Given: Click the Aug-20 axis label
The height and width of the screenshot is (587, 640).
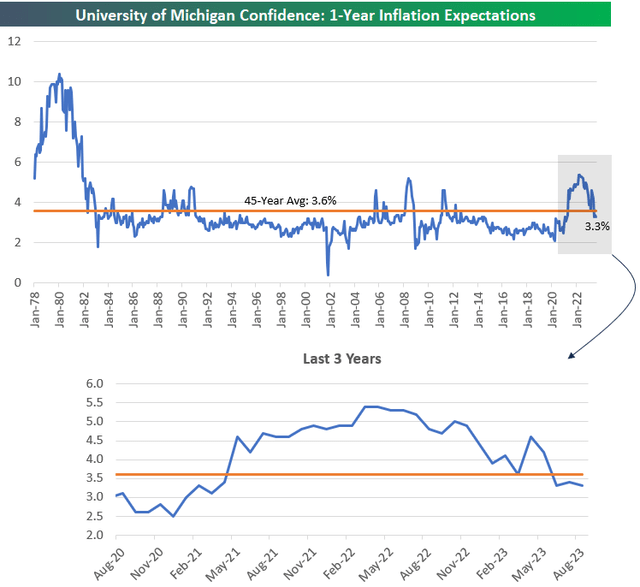Looking at the screenshot, I should (x=109, y=564).
